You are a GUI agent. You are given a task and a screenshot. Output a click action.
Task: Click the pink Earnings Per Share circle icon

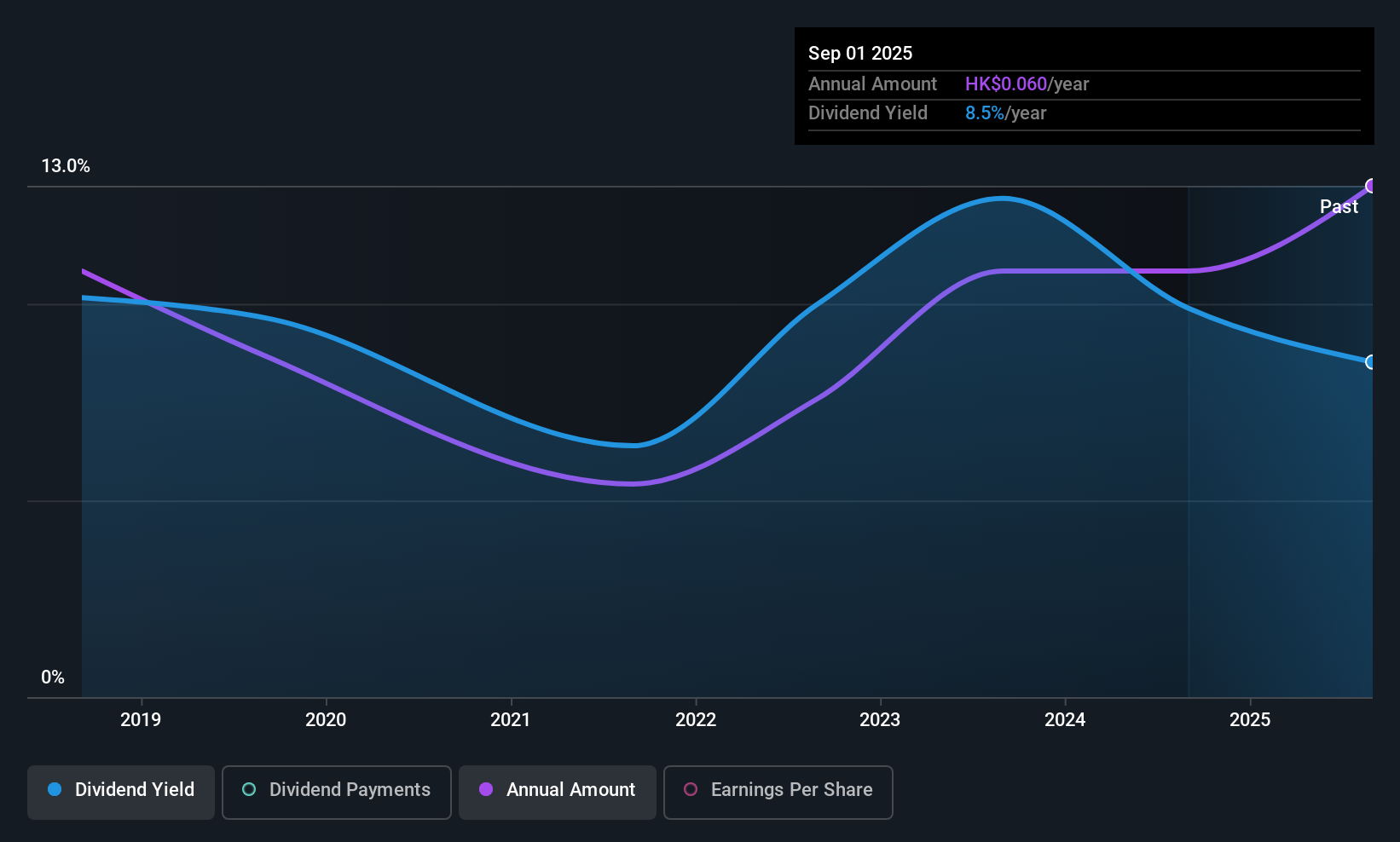click(x=691, y=789)
